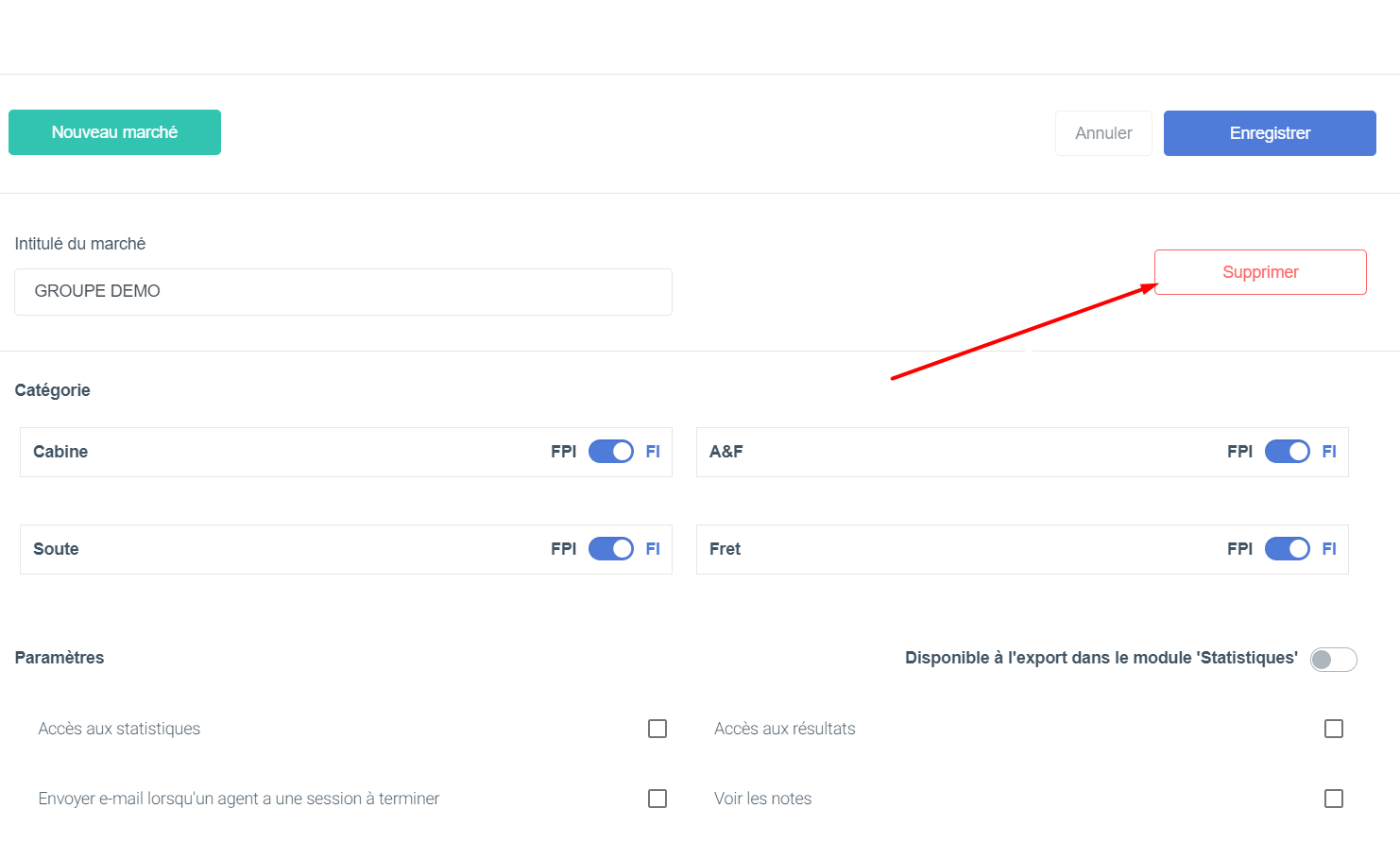This screenshot has width=1400, height=860.
Task: Check the Accès aux résultats box
Action: coord(1334,729)
